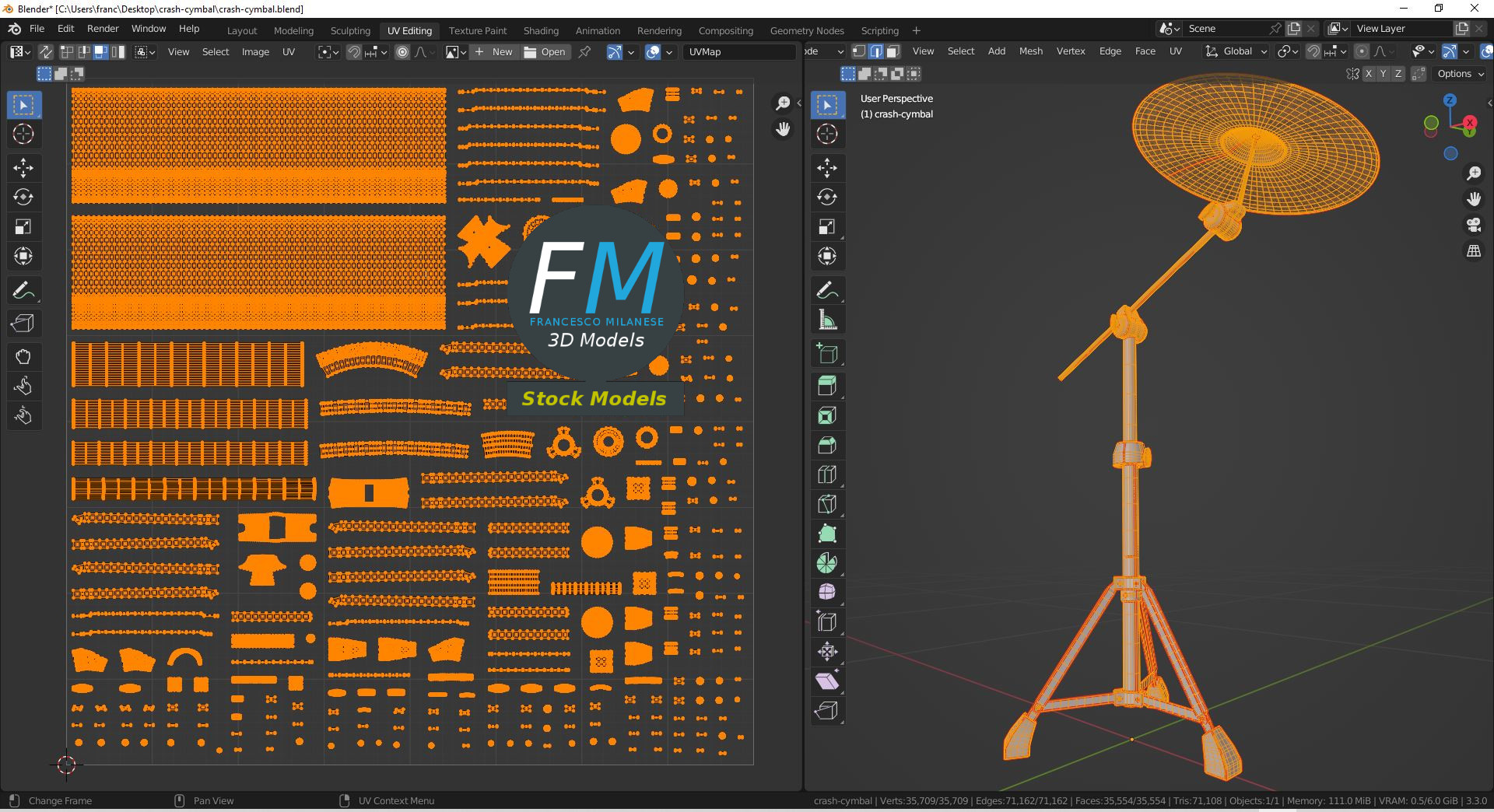Select the Poly Build tool
This screenshot has width=1494, height=812.
point(827,534)
